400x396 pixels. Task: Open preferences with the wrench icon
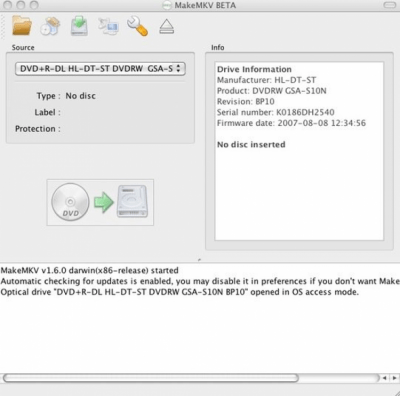pyautogui.click(x=137, y=26)
